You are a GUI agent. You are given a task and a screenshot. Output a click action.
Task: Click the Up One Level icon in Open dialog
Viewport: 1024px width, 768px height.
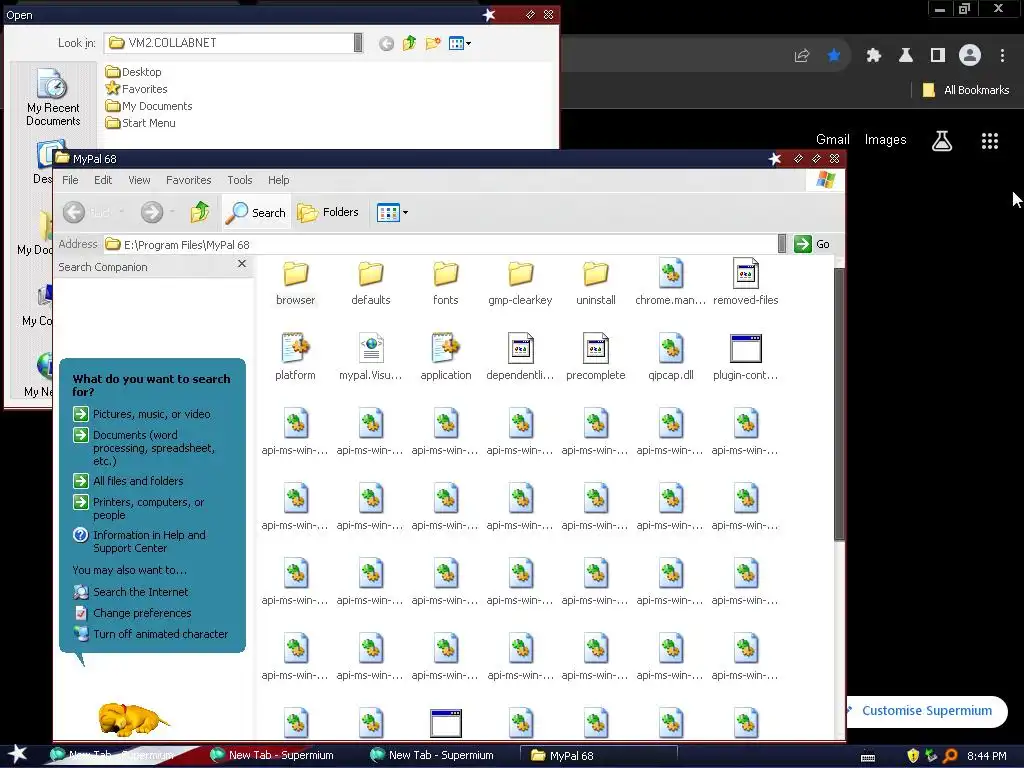[x=409, y=44]
